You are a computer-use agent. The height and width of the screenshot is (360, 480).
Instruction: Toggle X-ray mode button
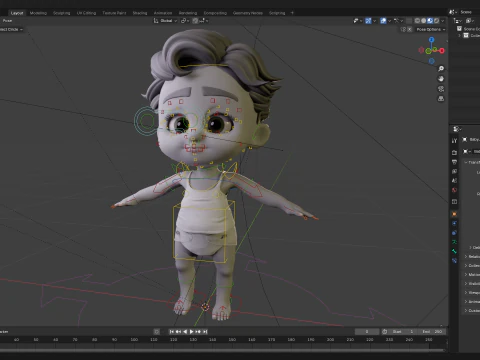click(409, 21)
